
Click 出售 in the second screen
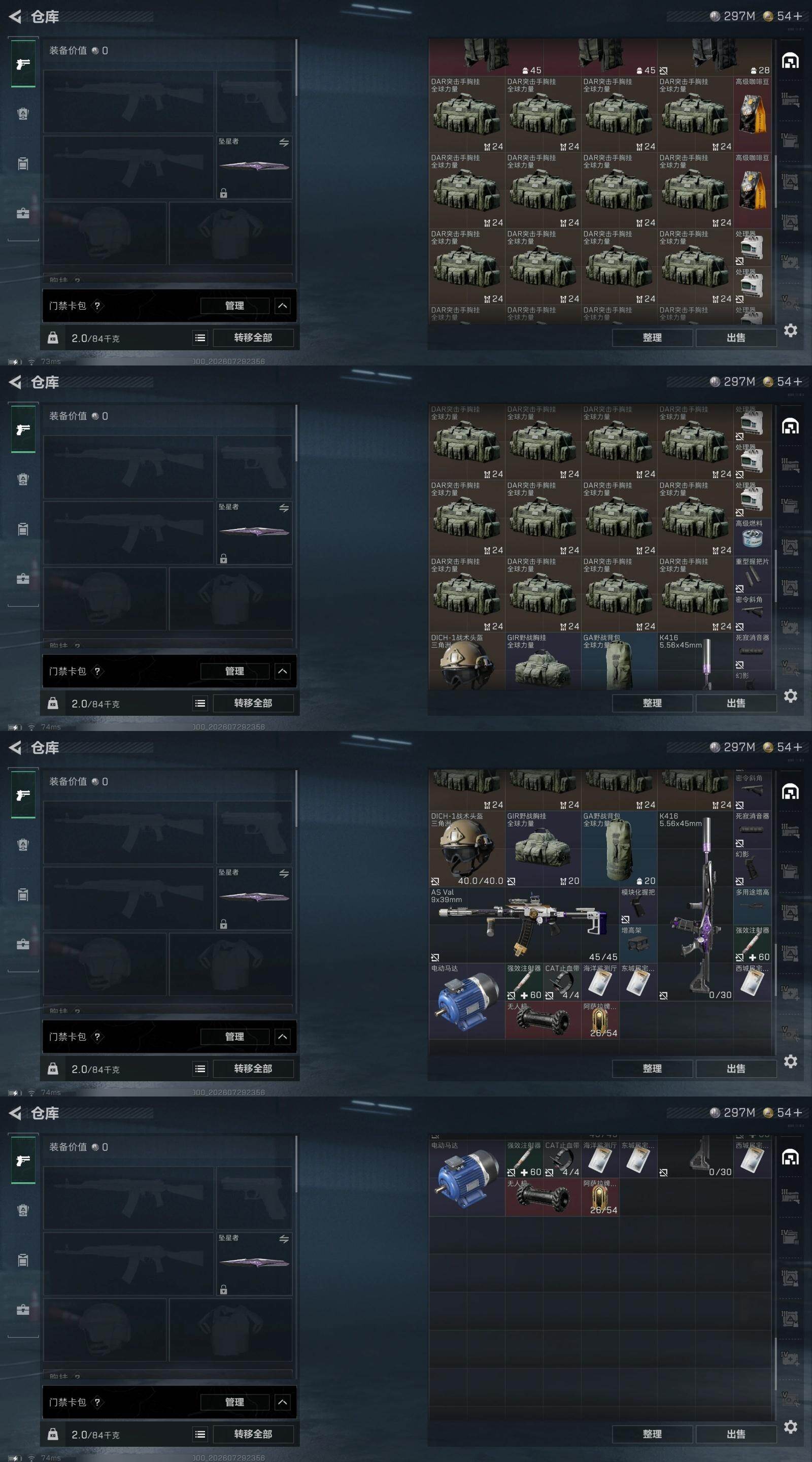click(736, 703)
